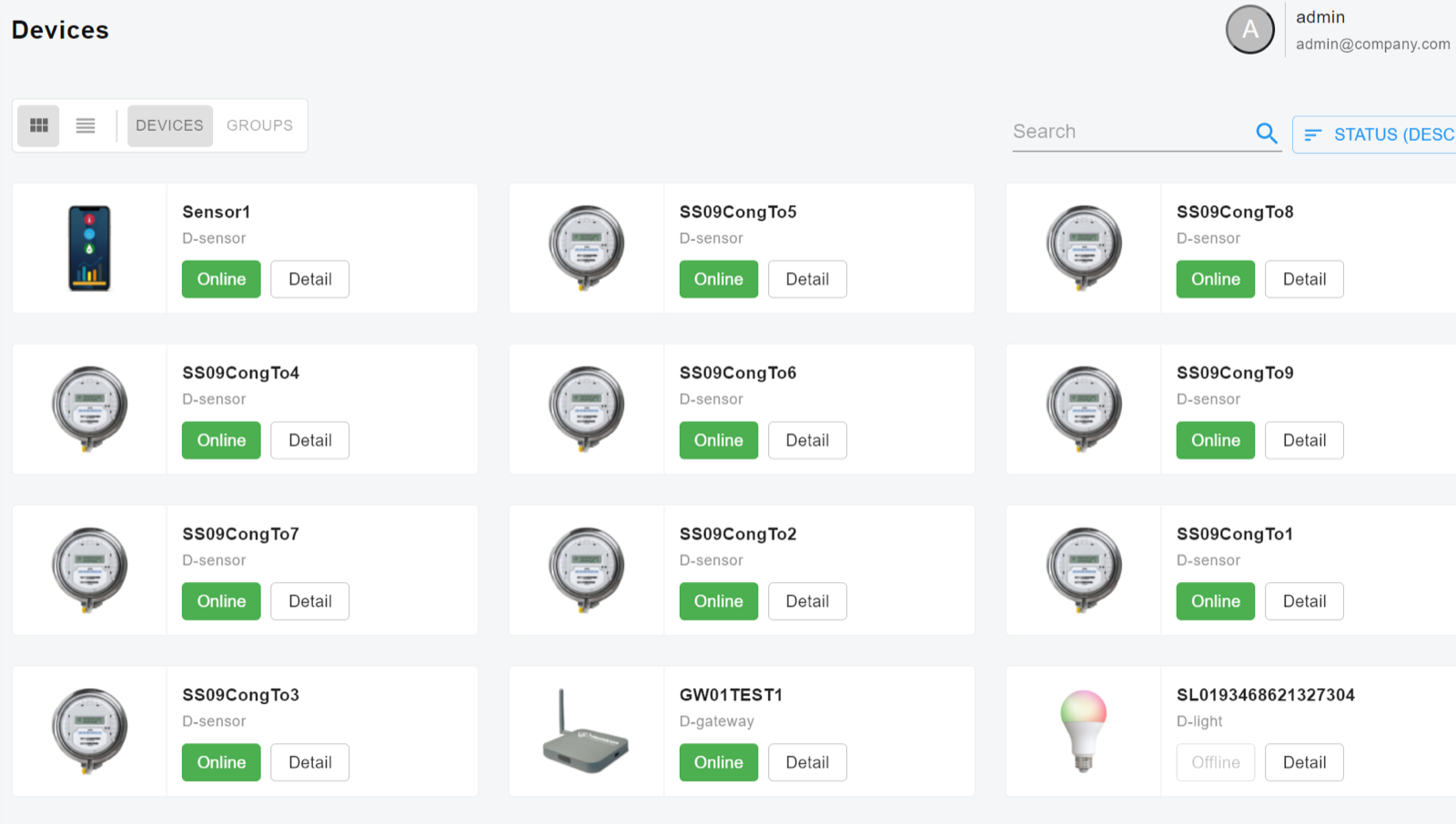The image size is (1456, 824).
Task: Open Detail for SS09CongTo8
Action: pos(1304,279)
